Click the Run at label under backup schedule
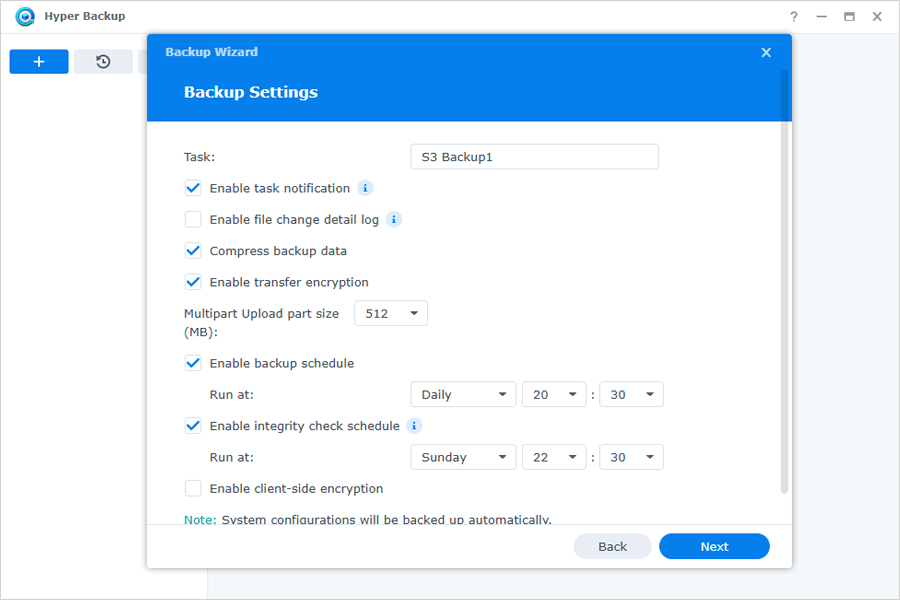 coord(231,394)
